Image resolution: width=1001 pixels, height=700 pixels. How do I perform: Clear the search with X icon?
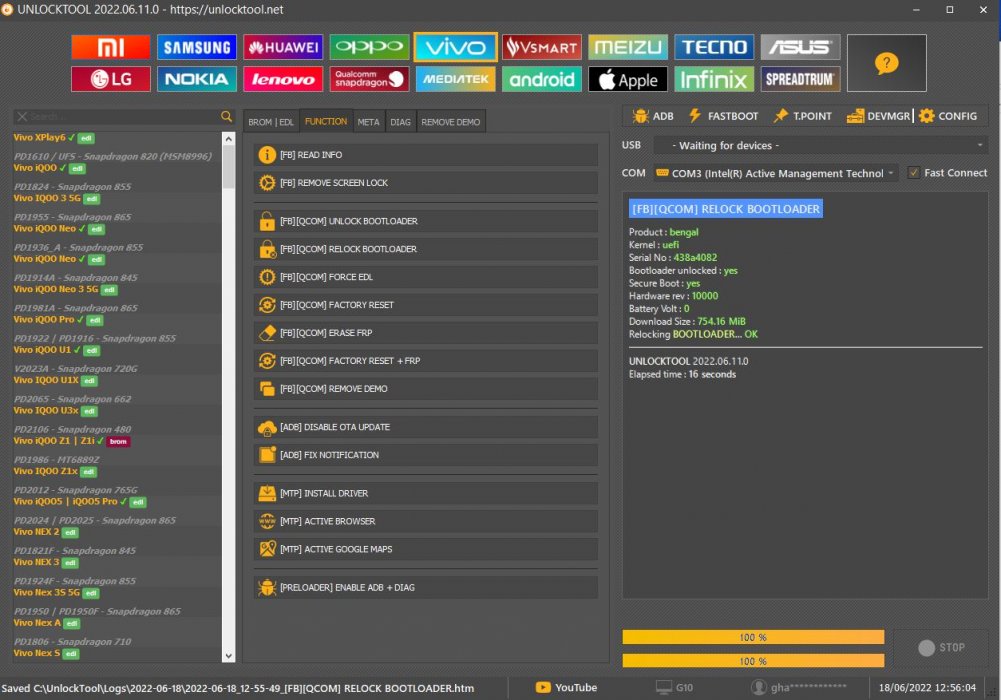[22, 116]
